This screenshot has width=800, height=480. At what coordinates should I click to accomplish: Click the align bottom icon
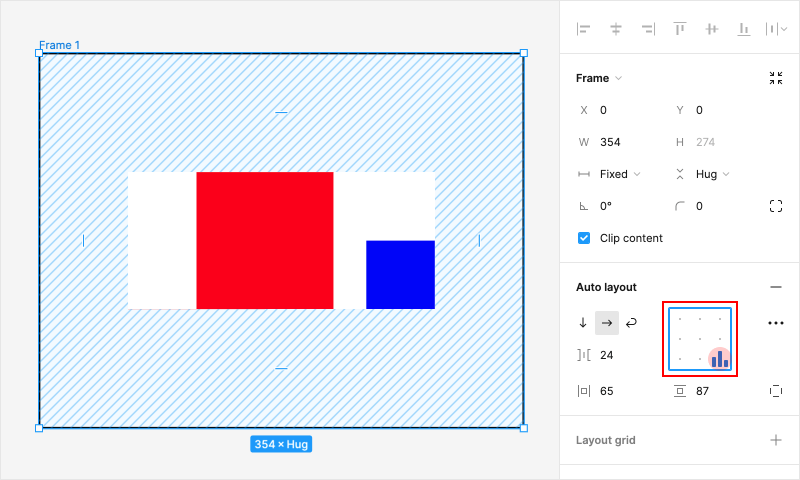tap(743, 29)
